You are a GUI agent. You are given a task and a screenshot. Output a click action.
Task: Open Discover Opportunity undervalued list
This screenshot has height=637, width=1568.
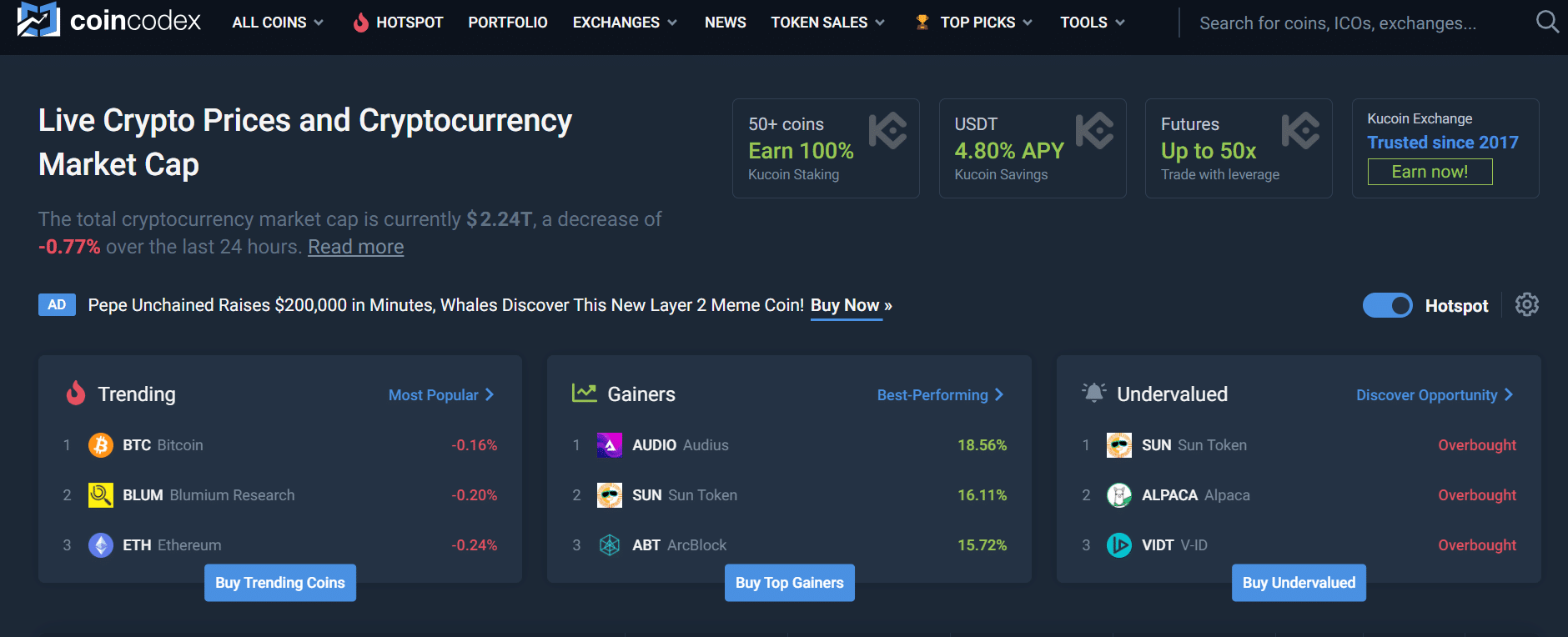click(x=1435, y=395)
